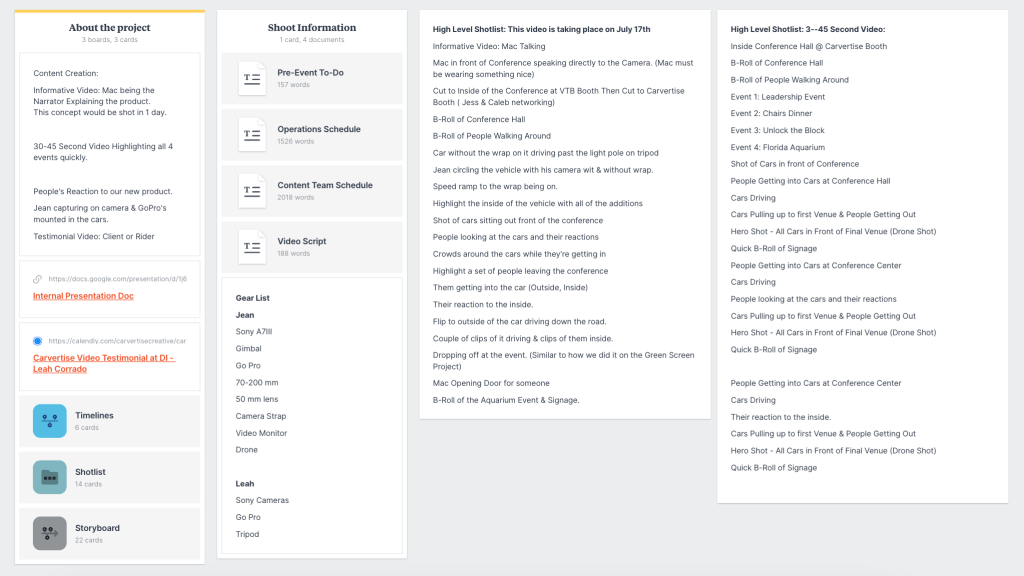Click the Video Script document icon

point(252,246)
